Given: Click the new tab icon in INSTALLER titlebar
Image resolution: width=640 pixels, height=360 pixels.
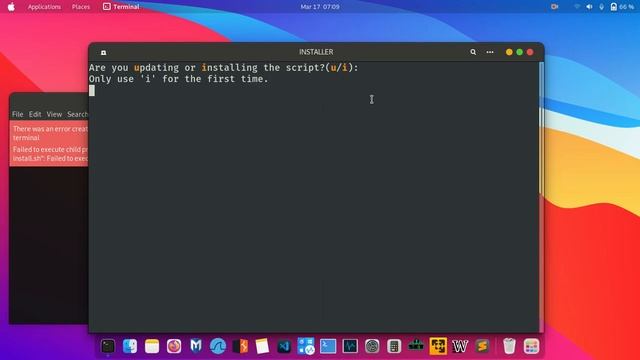Looking at the screenshot, I should tap(104, 52).
